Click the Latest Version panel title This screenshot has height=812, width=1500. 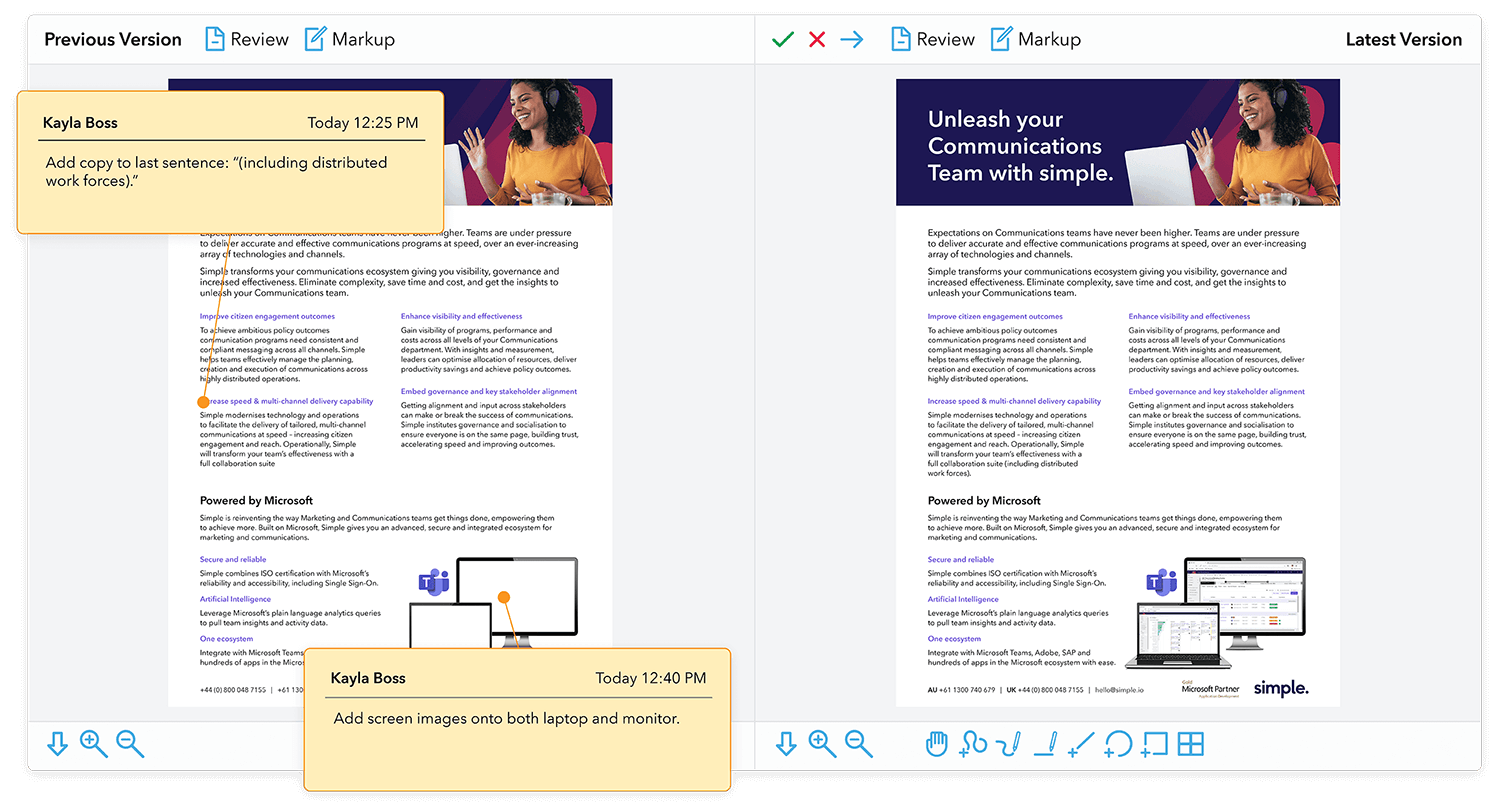coord(1404,39)
